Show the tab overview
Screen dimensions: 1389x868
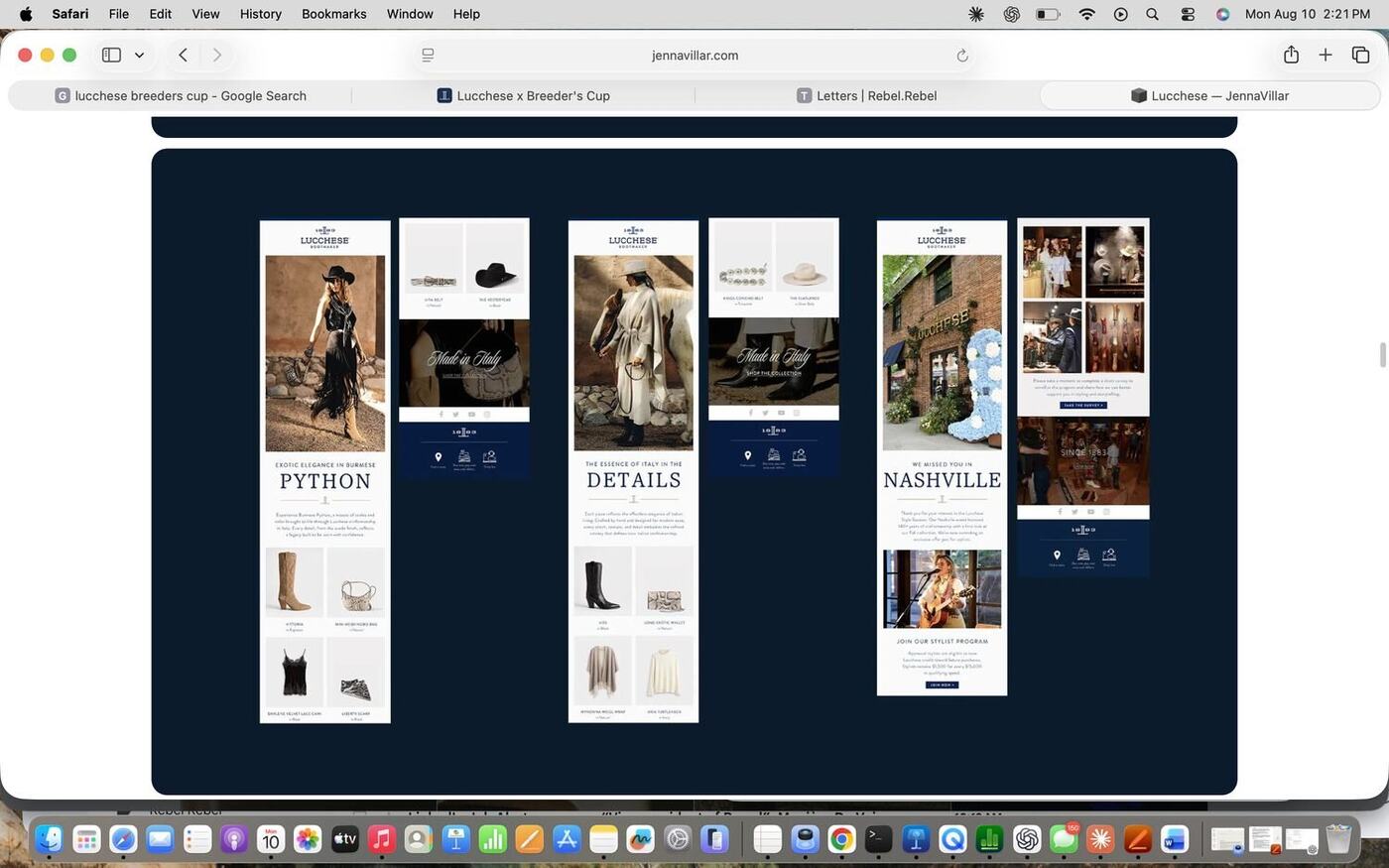pos(1360,55)
